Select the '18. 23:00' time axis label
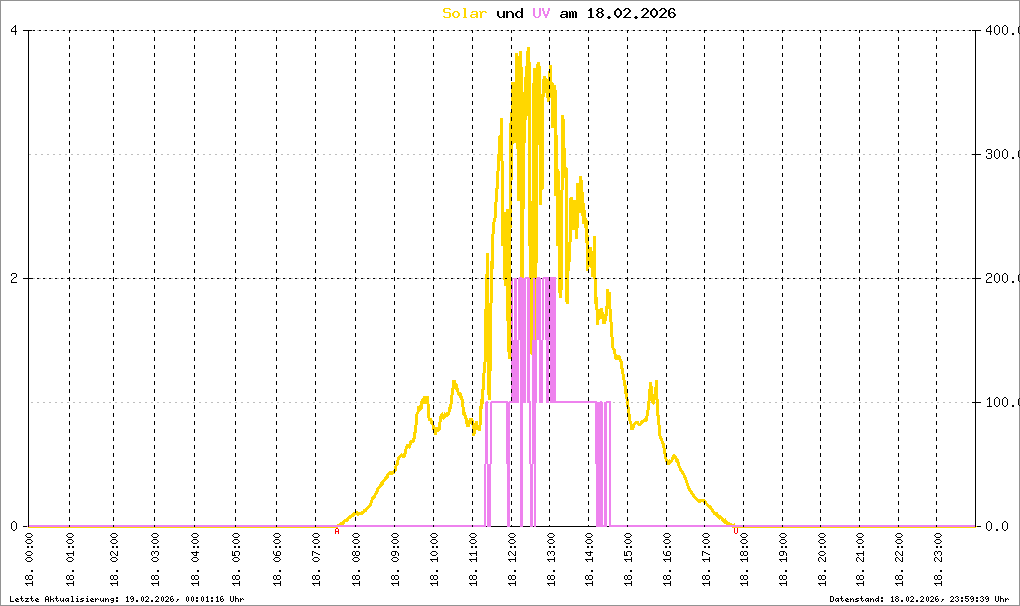The image size is (1020, 606). (x=939, y=560)
